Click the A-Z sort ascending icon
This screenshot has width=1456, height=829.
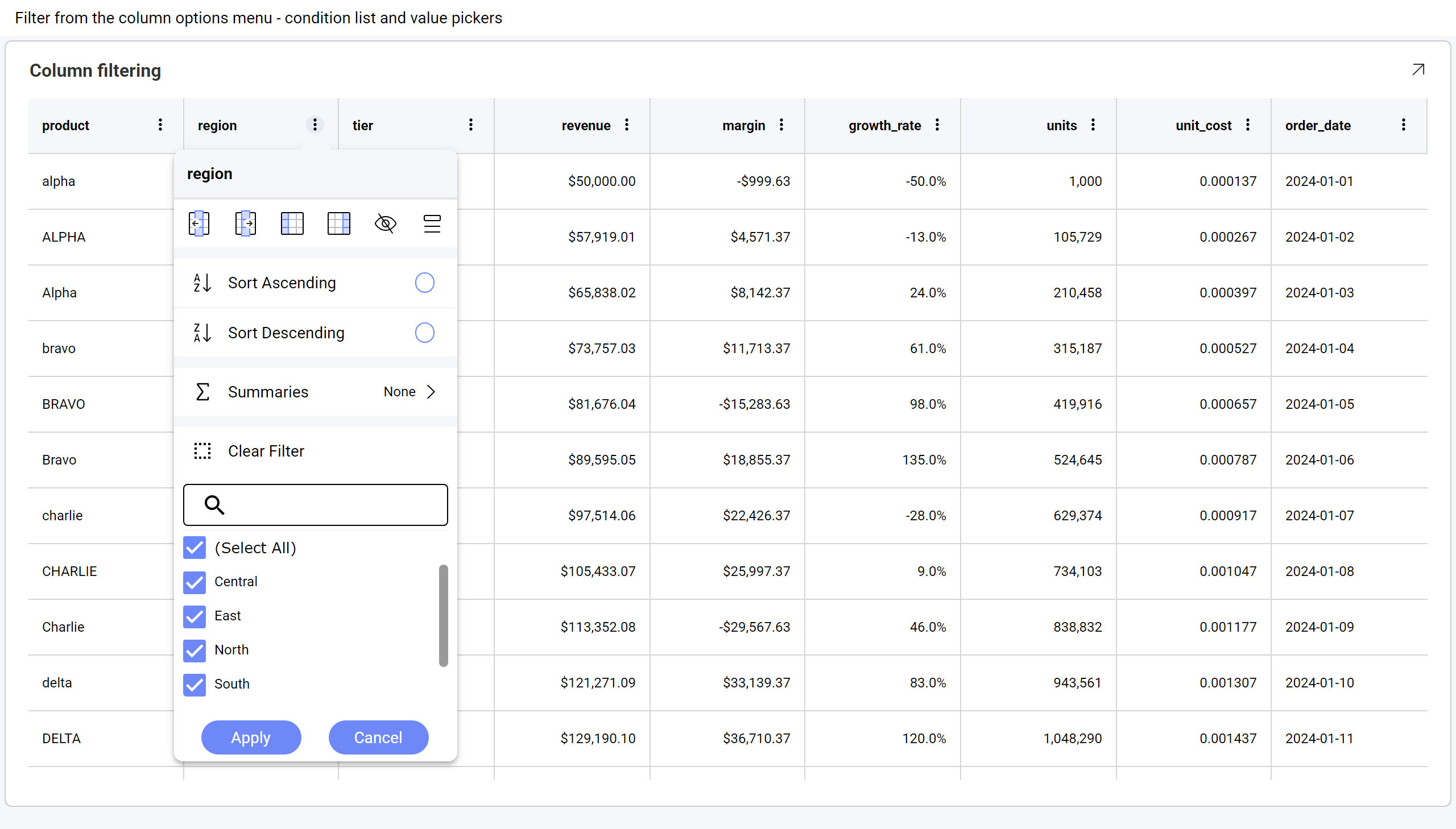point(202,283)
